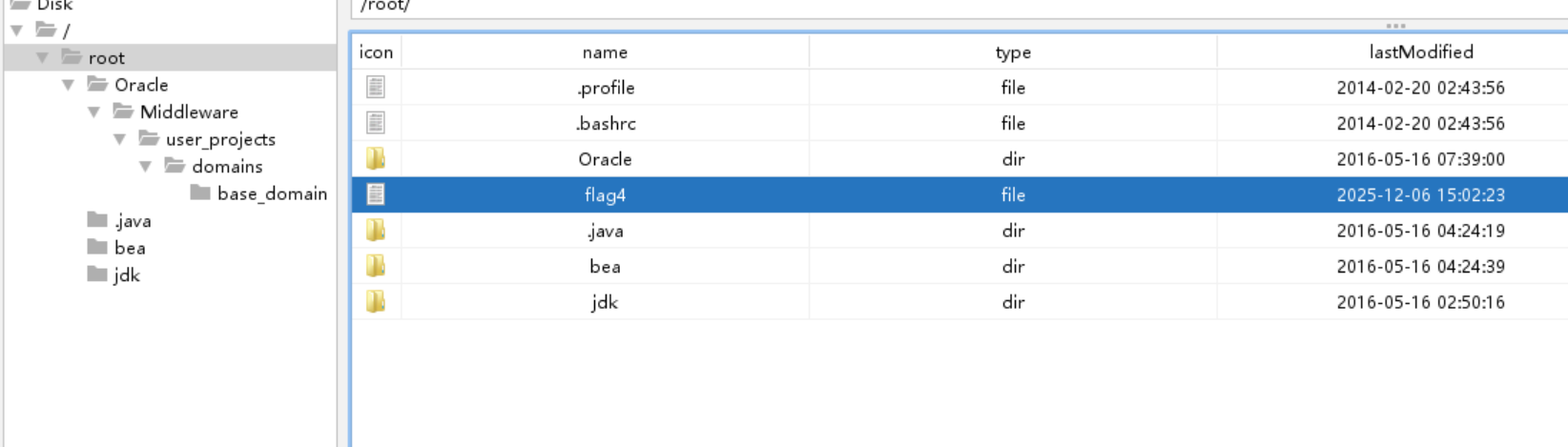Click the jdk folder icon in file list
The width and height of the screenshot is (1568, 447).
point(376,302)
